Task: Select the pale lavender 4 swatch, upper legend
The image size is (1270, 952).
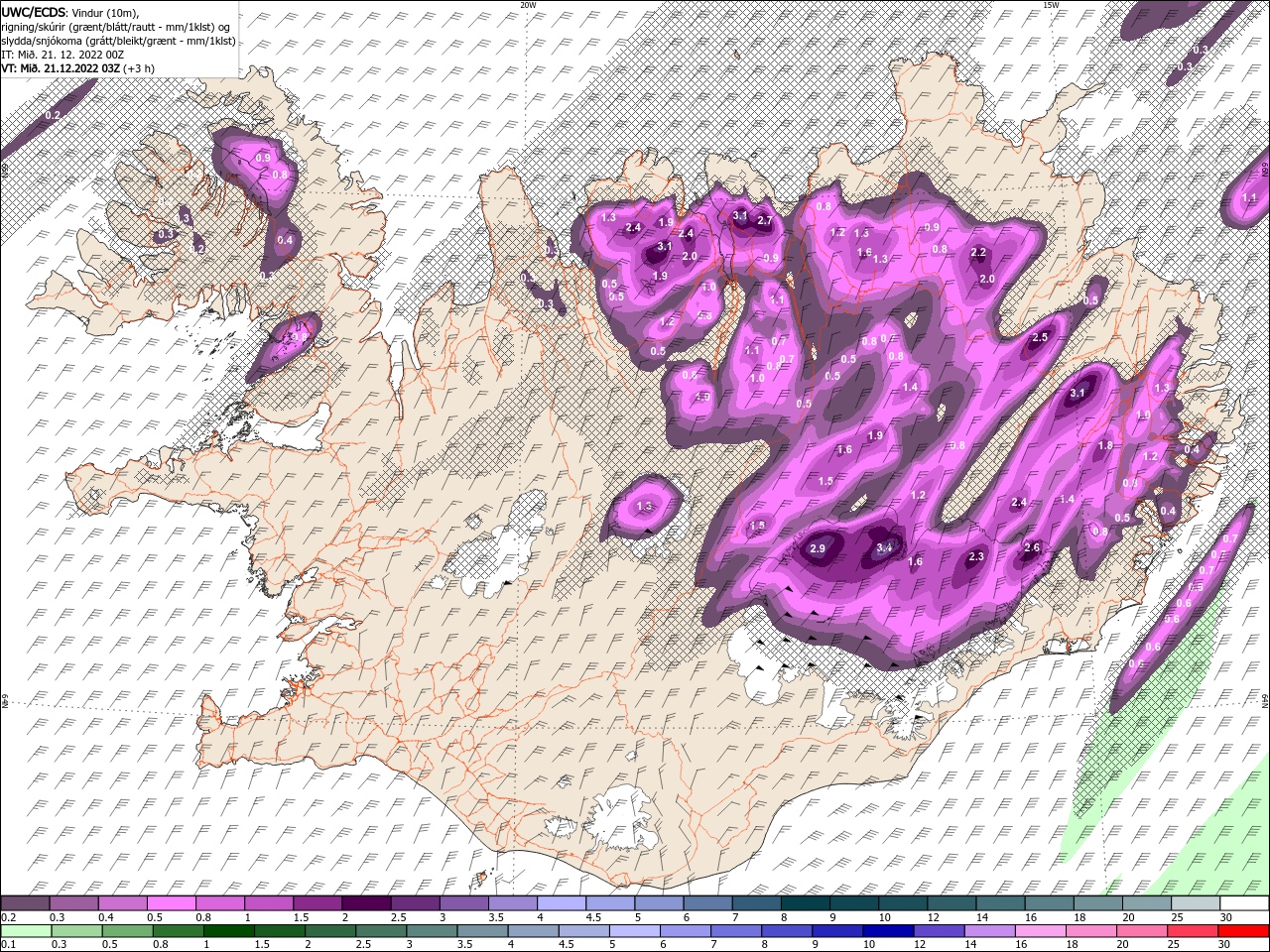Action: (x=561, y=903)
